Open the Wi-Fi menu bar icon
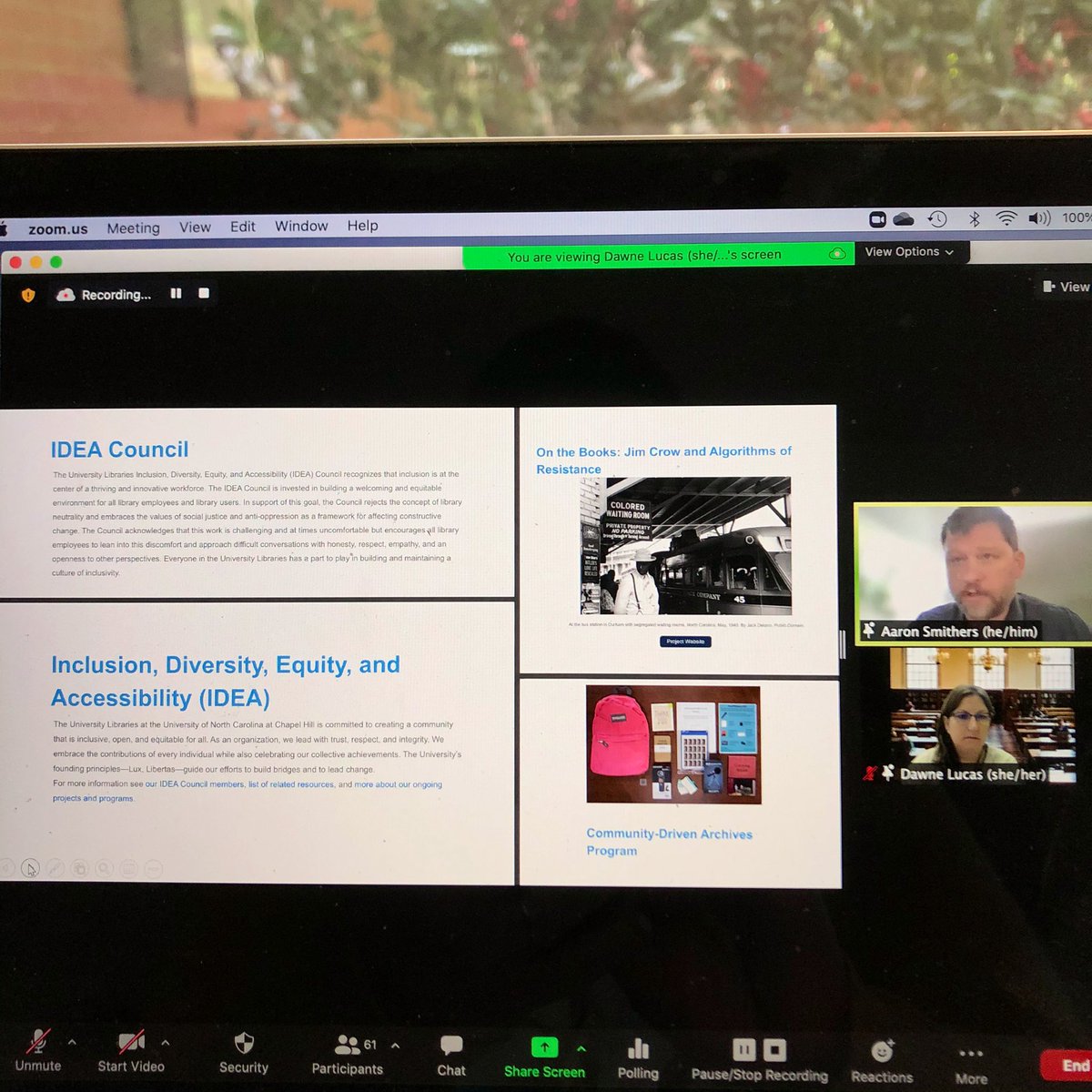 [x=1006, y=218]
